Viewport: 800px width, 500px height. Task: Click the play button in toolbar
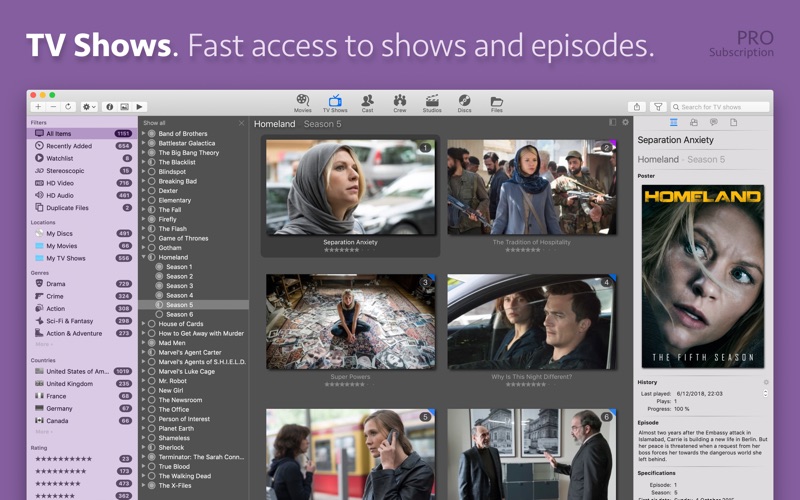(139, 106)
